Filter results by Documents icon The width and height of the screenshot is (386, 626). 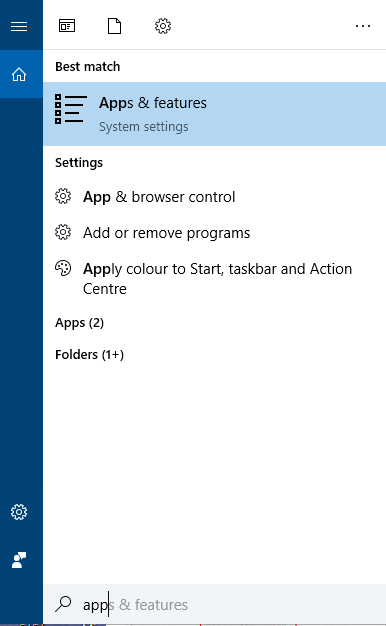point(115,26)
